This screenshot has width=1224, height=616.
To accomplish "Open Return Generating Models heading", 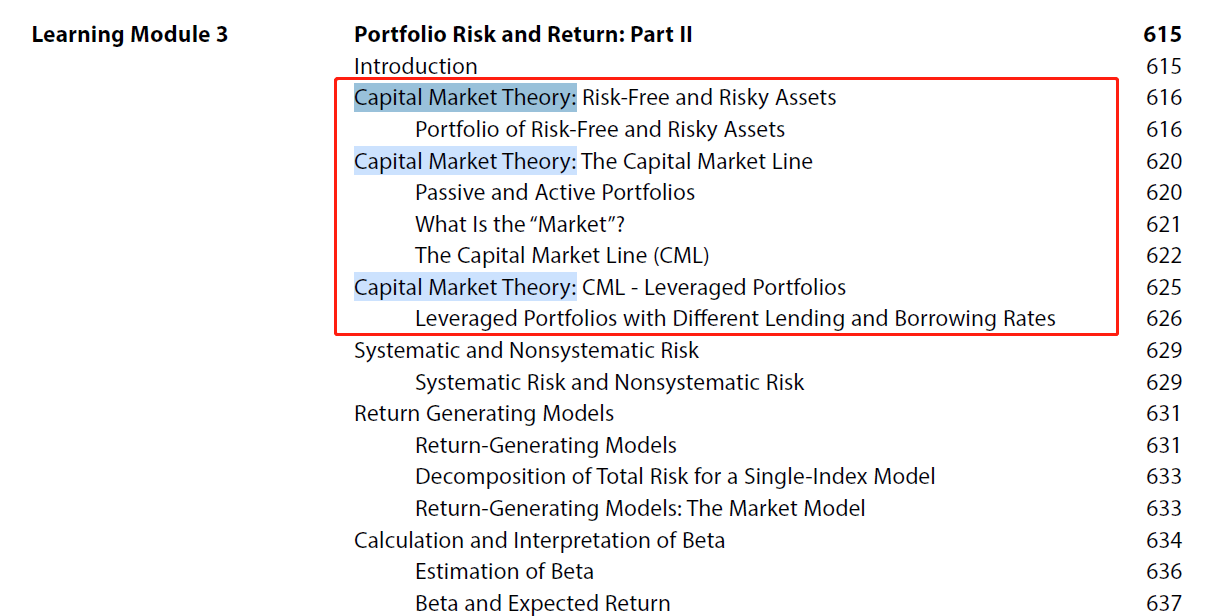I will pyautogui.click(x=484, y=413).
